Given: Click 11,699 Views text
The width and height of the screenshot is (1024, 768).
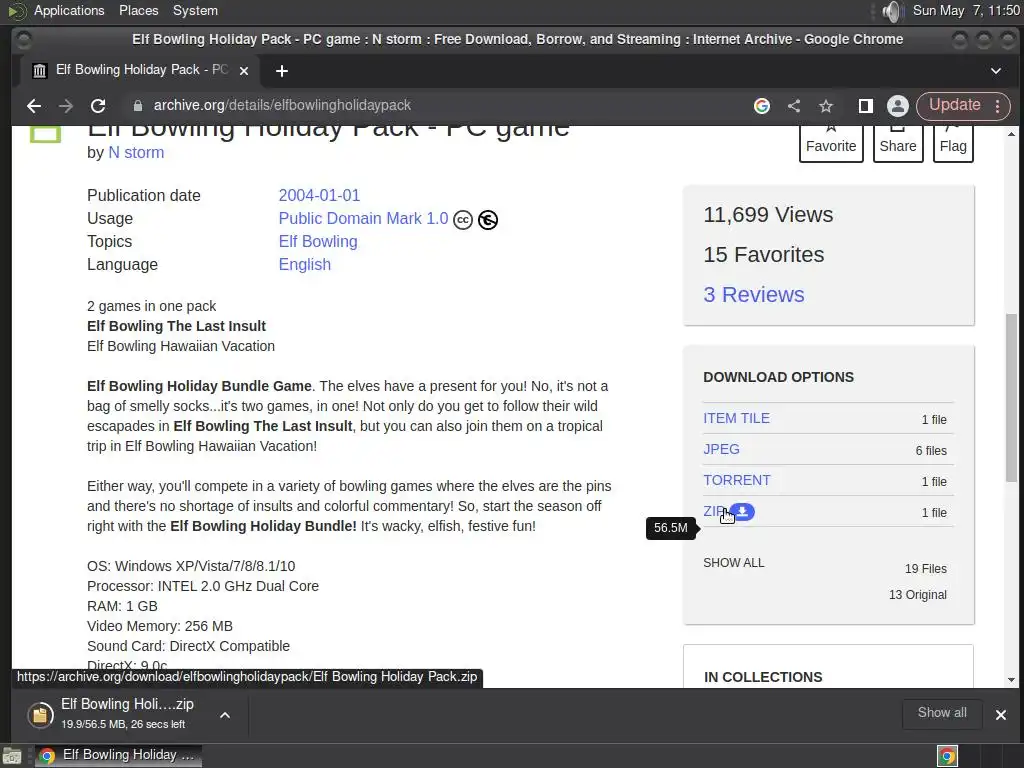Looking at the screenshot, I should 768,215.
